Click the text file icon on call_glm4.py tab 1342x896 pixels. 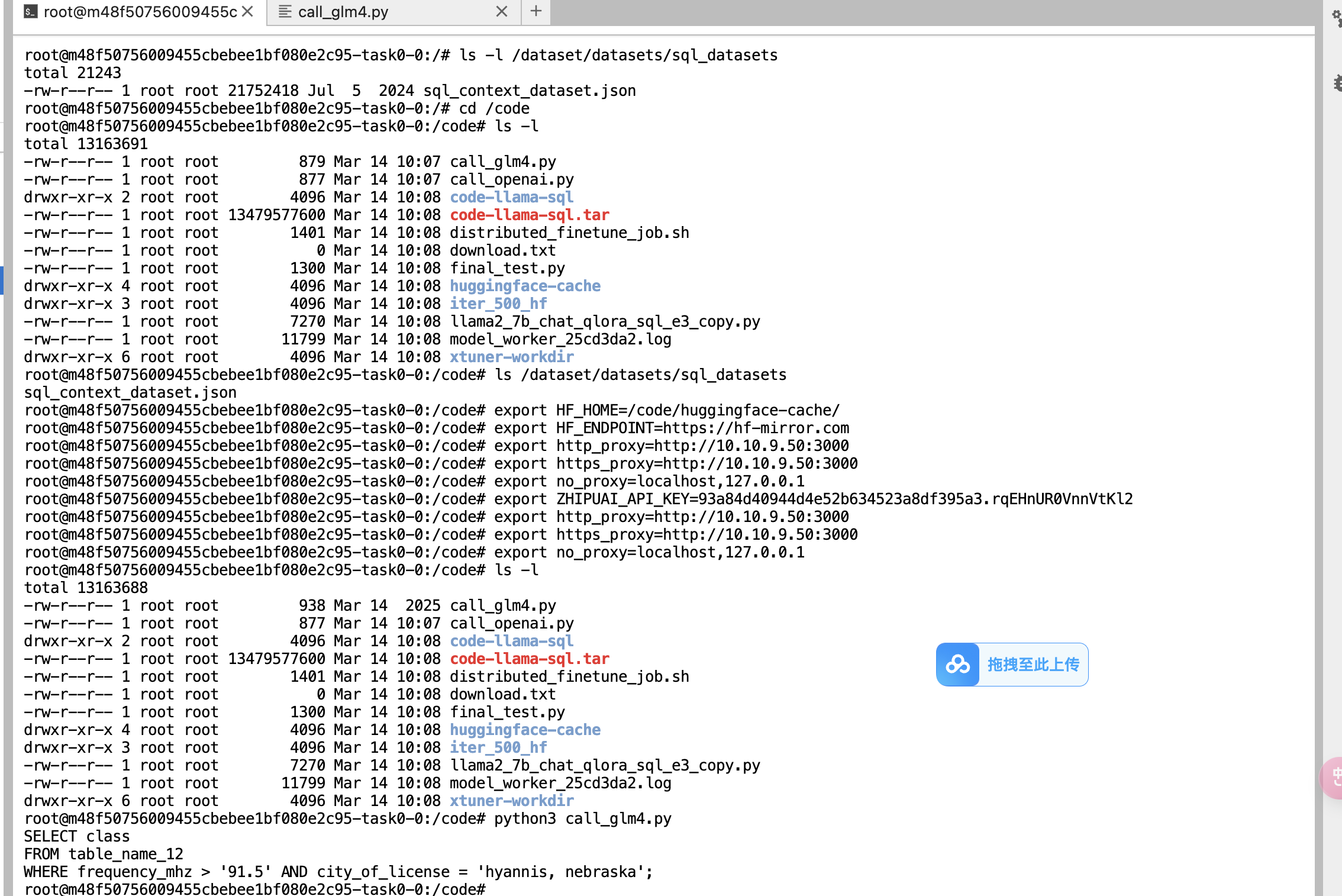pyautogui.click(x=285, y=11)
